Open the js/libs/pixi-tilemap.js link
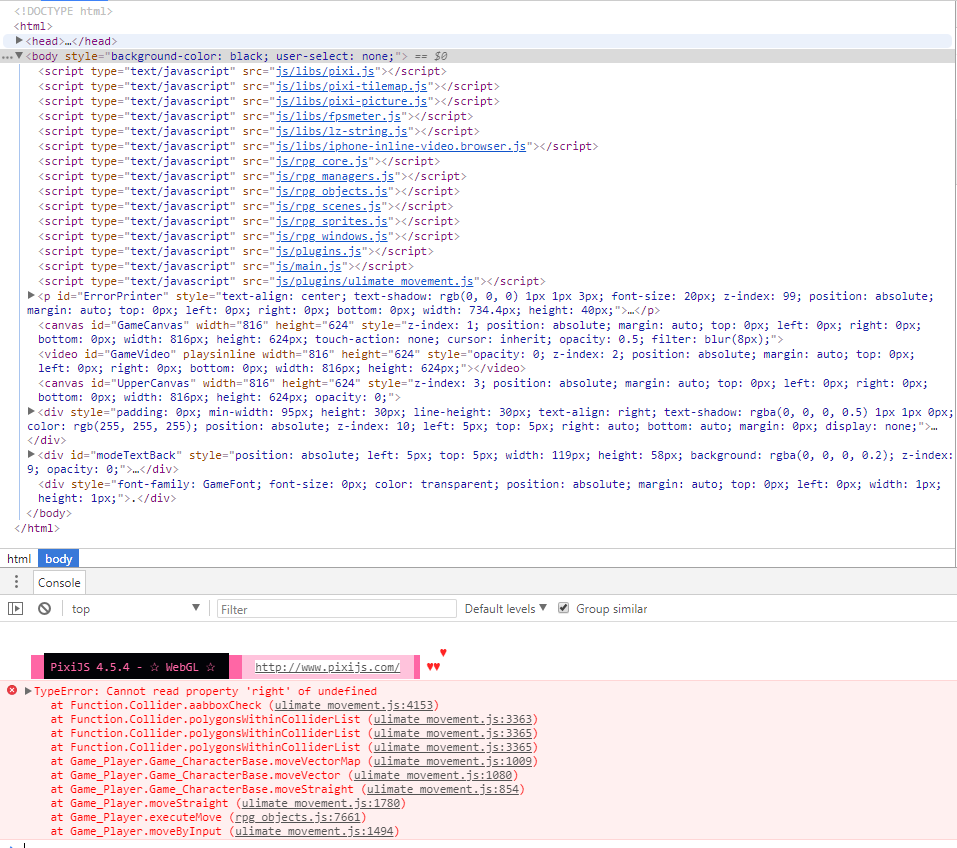Screen dimensions: 957x848 [352, 86]
